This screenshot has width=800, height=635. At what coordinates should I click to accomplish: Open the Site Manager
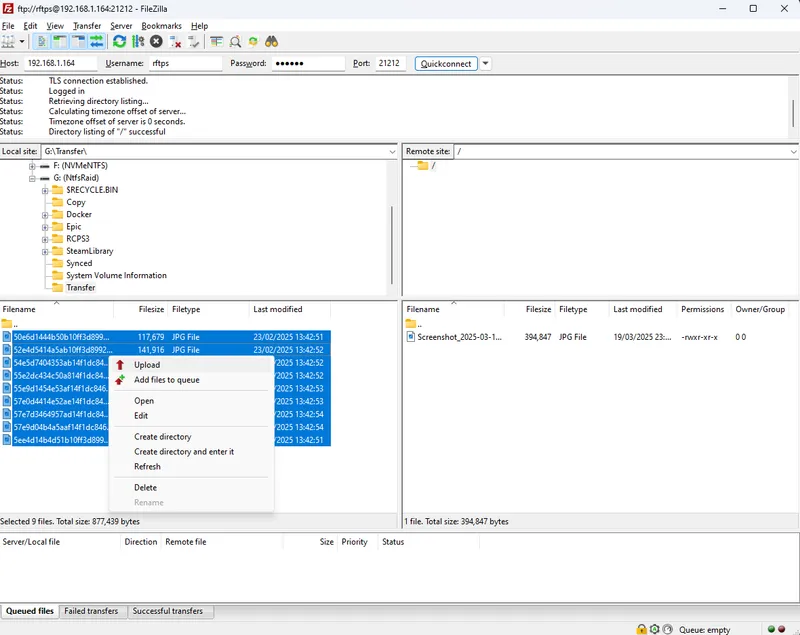[12, 42]
